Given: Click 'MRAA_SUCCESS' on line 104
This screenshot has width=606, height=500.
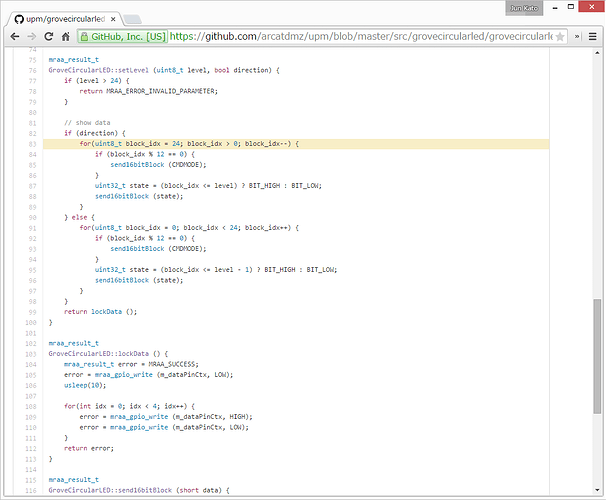Looking at the screenshot, I should pyautogui.click(x=172, y=364).
